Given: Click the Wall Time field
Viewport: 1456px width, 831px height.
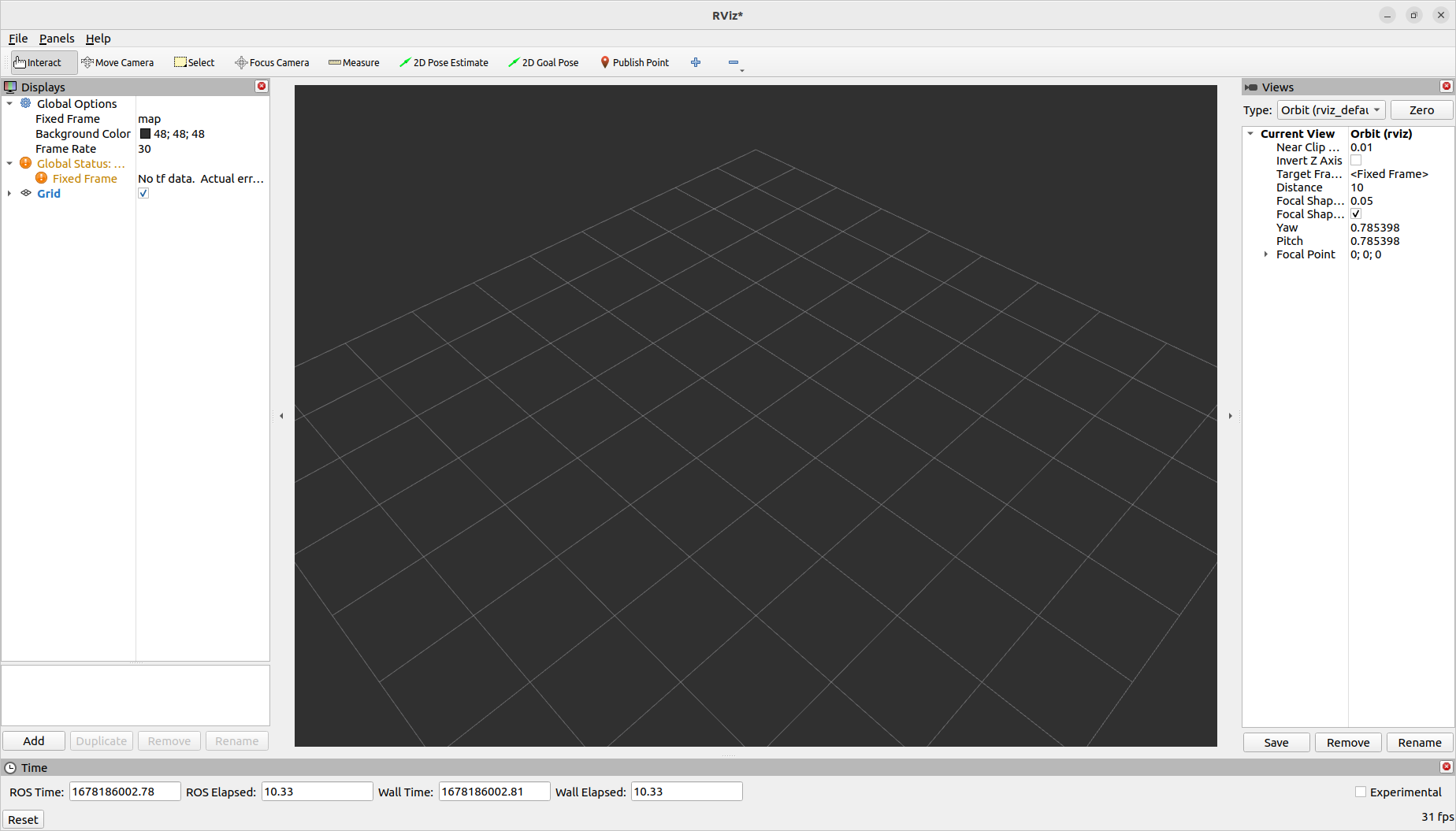Looking at the screenshot, I should [x=494, y=792].
